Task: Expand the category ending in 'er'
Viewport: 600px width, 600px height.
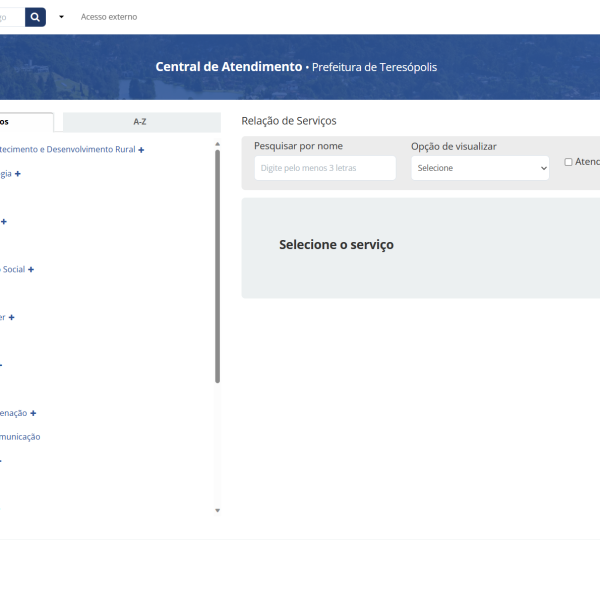Action: (x=12, y=318)
